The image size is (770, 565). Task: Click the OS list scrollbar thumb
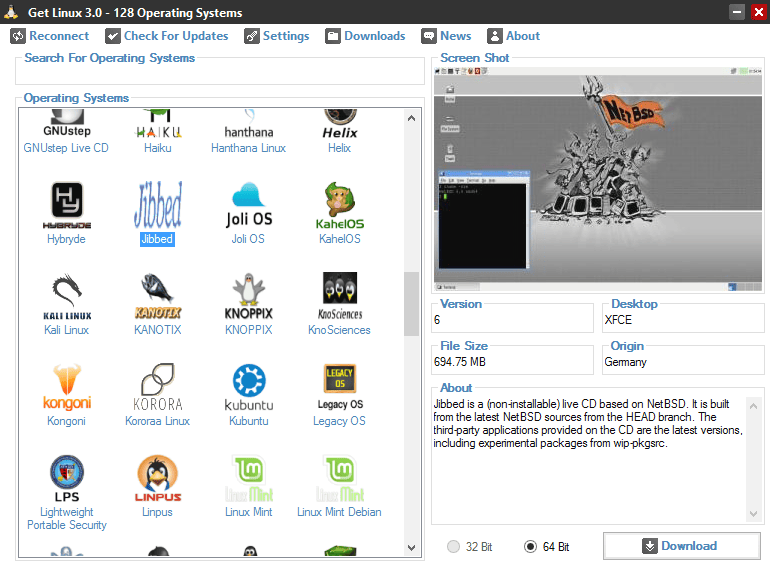(412, 304)
